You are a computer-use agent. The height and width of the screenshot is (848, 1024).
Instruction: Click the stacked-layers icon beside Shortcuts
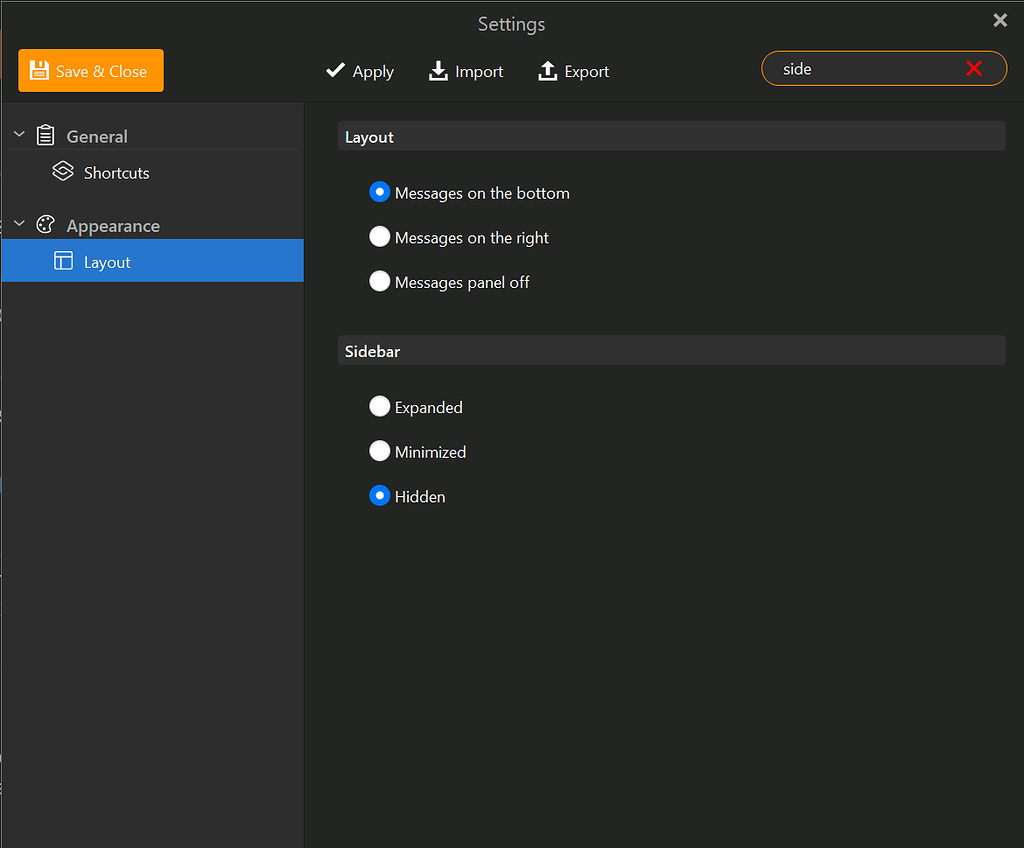[62, 172]
